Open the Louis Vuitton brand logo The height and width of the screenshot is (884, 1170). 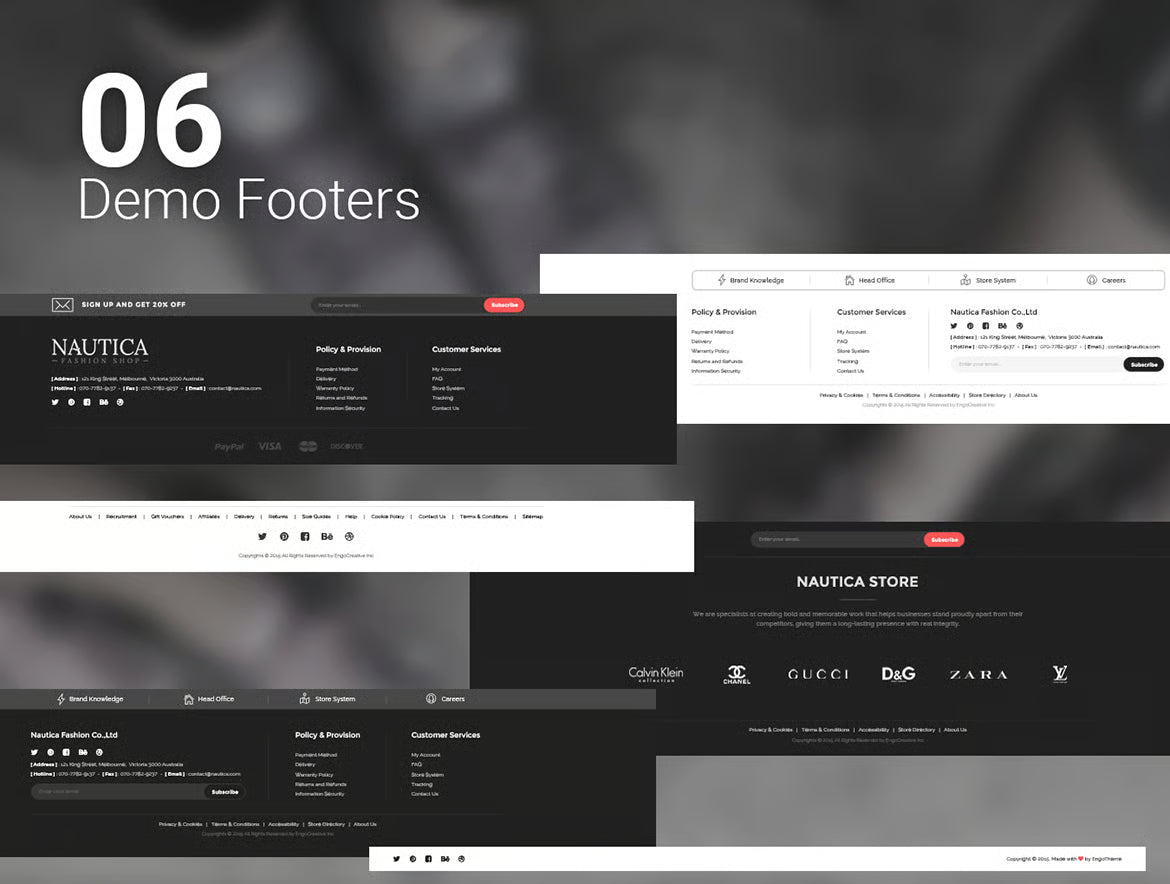(x=1060, y=674)
